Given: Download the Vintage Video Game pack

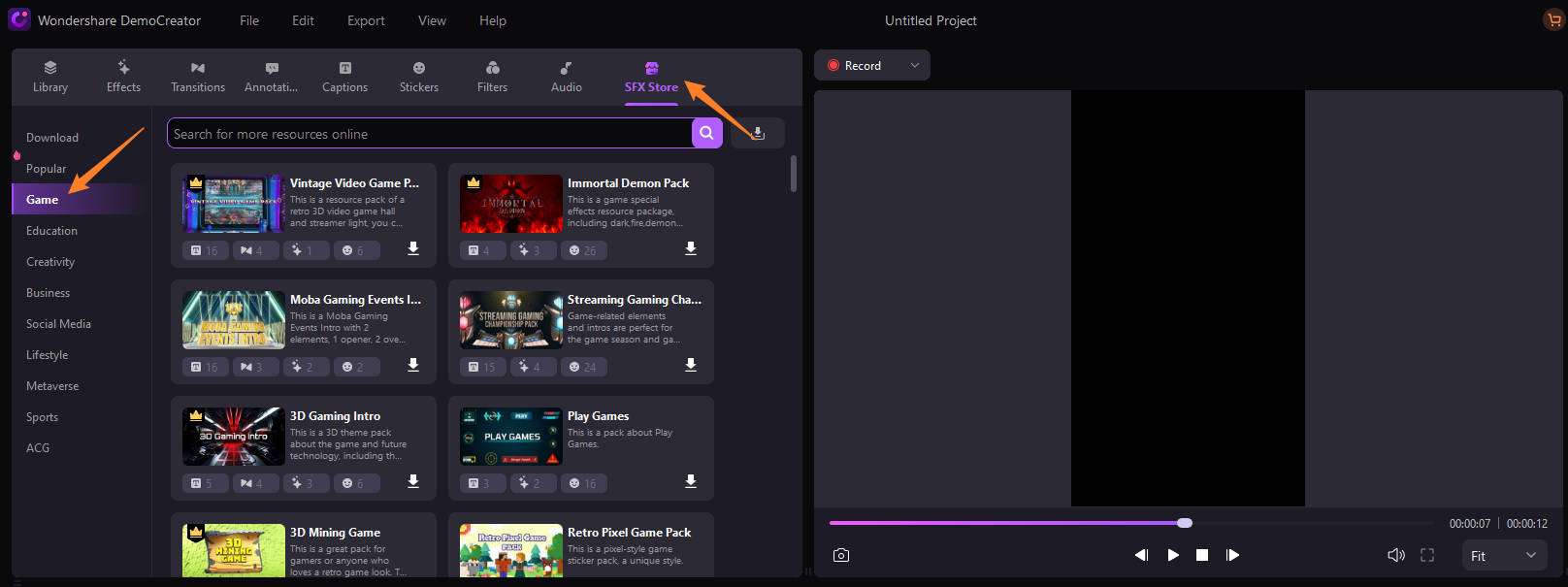Looking at the screenshot, I should click(x=413, y=249).
